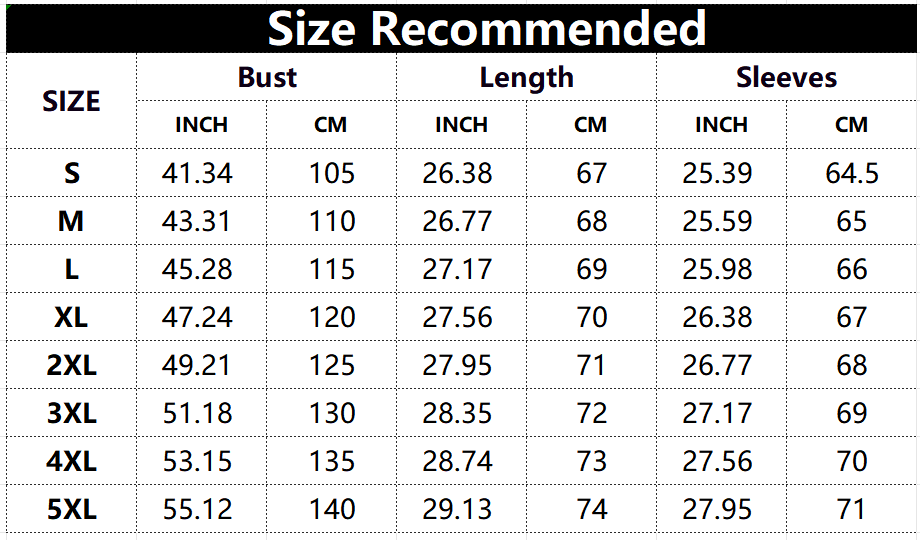Click the Bust column header
Image resolution: width=920 pixels, height=540 pixels.
click(x=267, y=77)
